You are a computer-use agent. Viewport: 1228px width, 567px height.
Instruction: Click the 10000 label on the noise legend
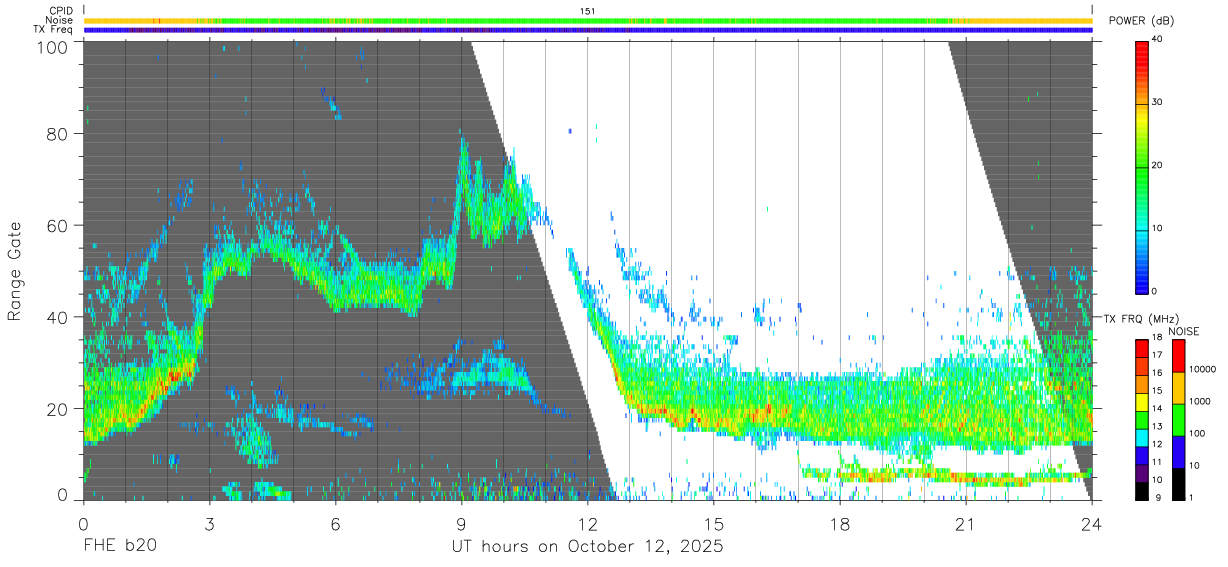(x=1204, y=370)
